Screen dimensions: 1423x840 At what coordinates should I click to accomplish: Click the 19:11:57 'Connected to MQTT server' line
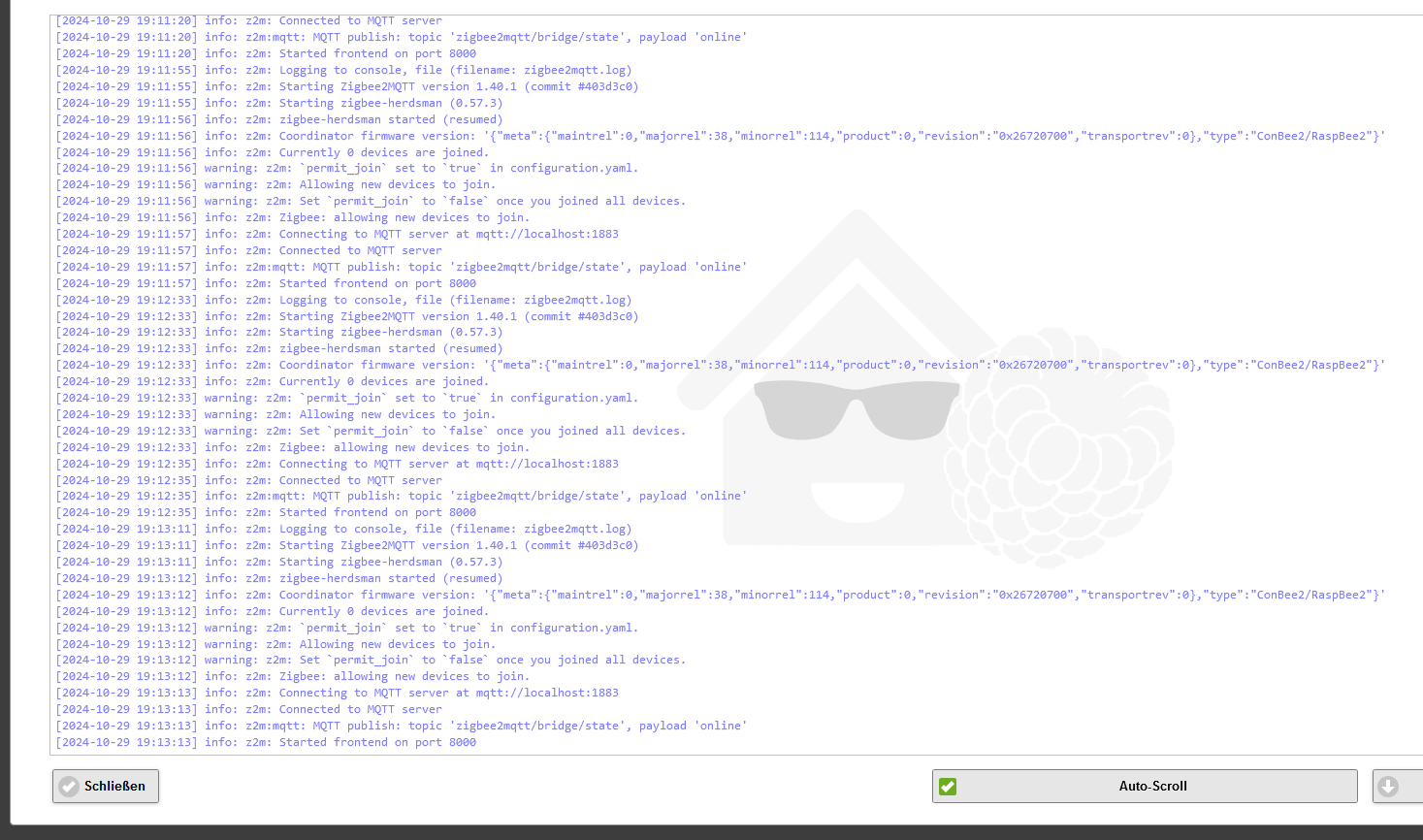pos(249,250)
